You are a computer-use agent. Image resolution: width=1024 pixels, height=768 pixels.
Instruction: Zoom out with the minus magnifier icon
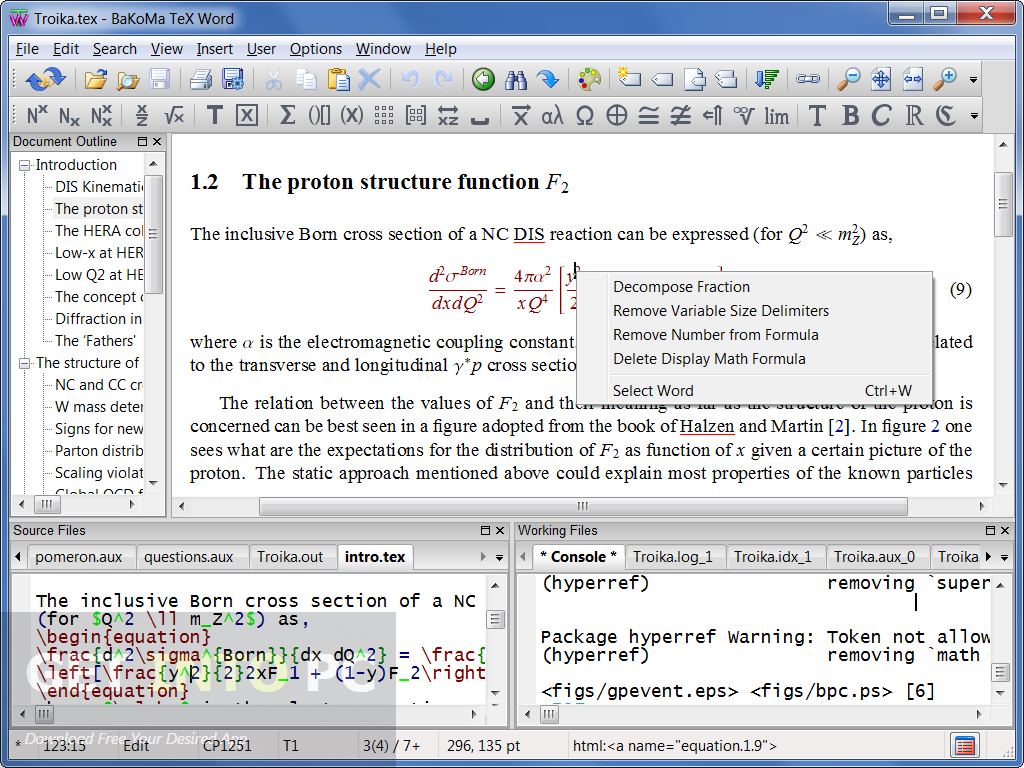click(848, 80)
